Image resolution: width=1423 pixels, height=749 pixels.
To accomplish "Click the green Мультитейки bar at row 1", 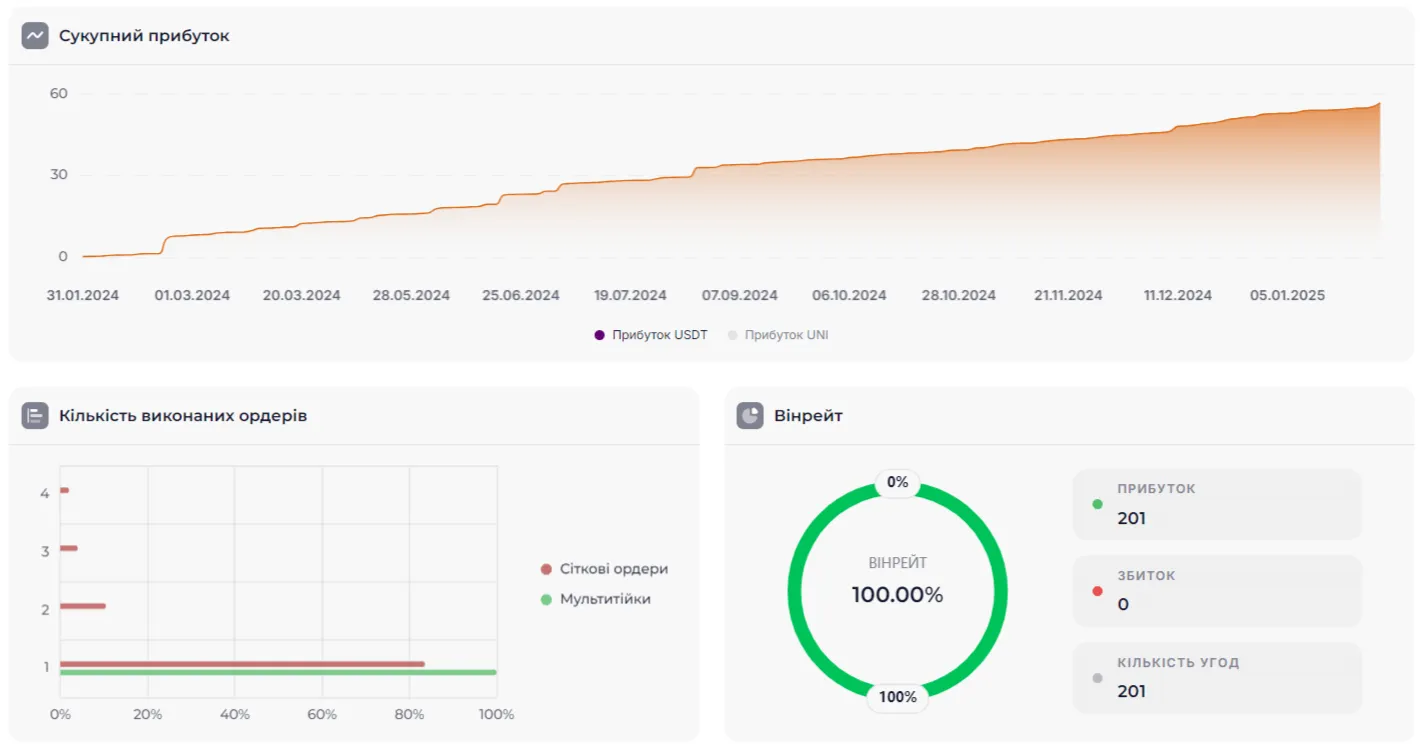I will pyautogui.click(x=278, y=672).
